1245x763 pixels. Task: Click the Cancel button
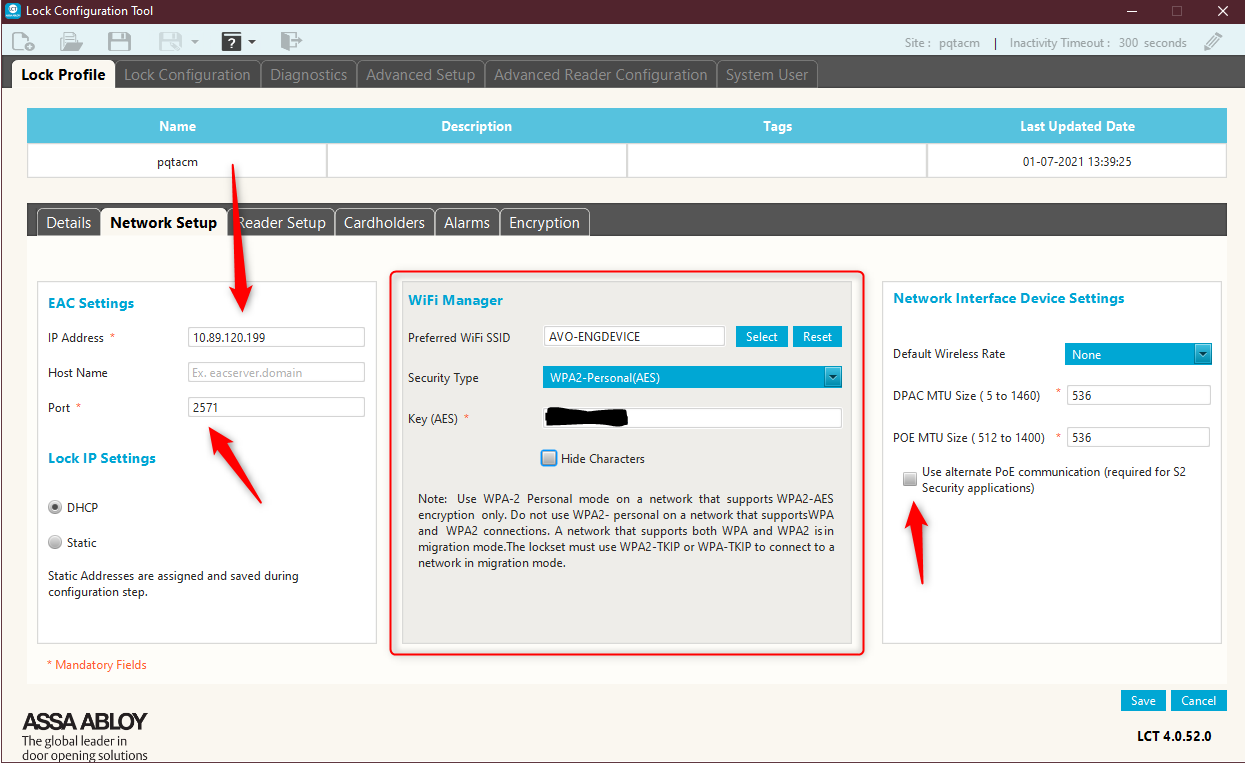point(1198,701)
